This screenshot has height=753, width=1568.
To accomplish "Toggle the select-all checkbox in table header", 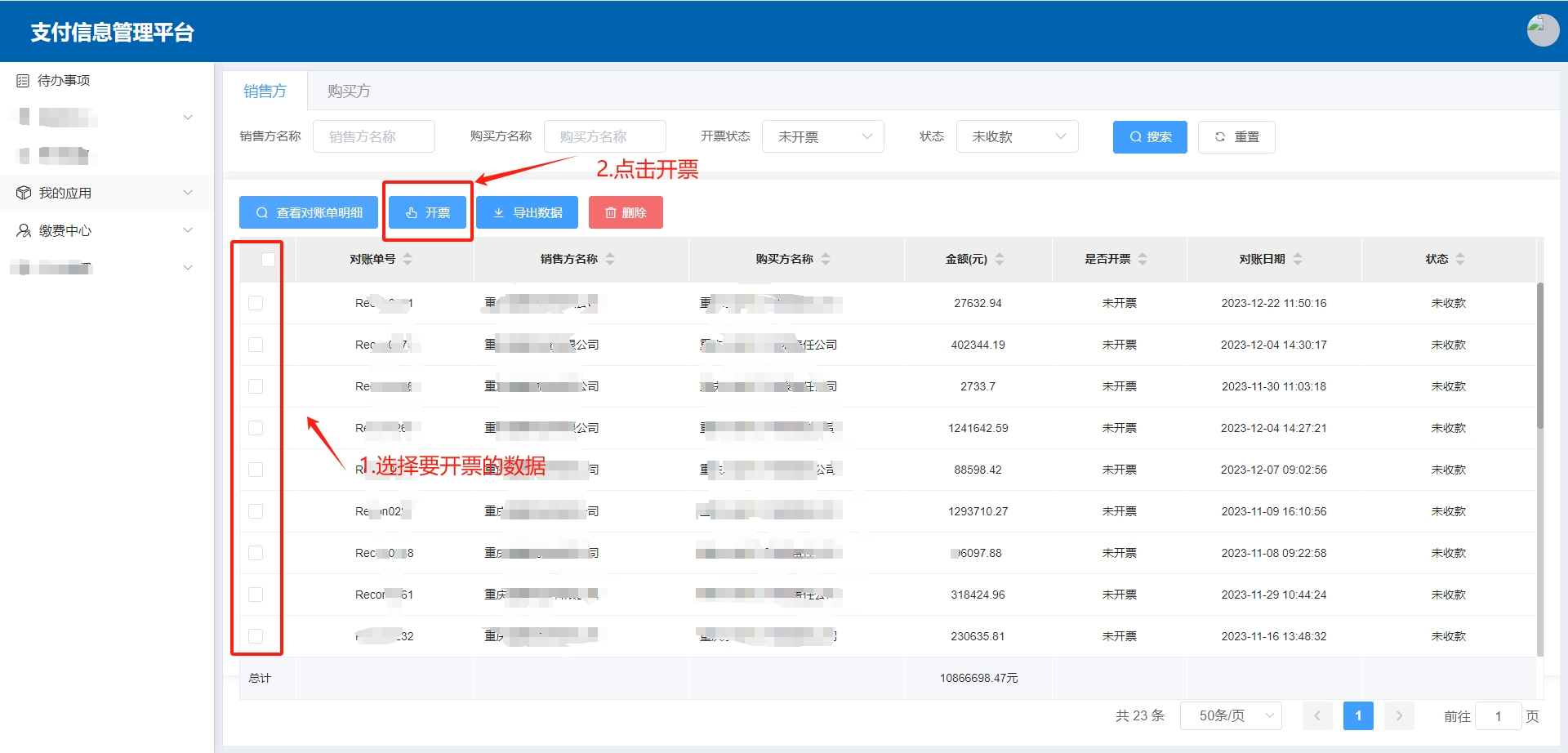I will pos(268,260).
